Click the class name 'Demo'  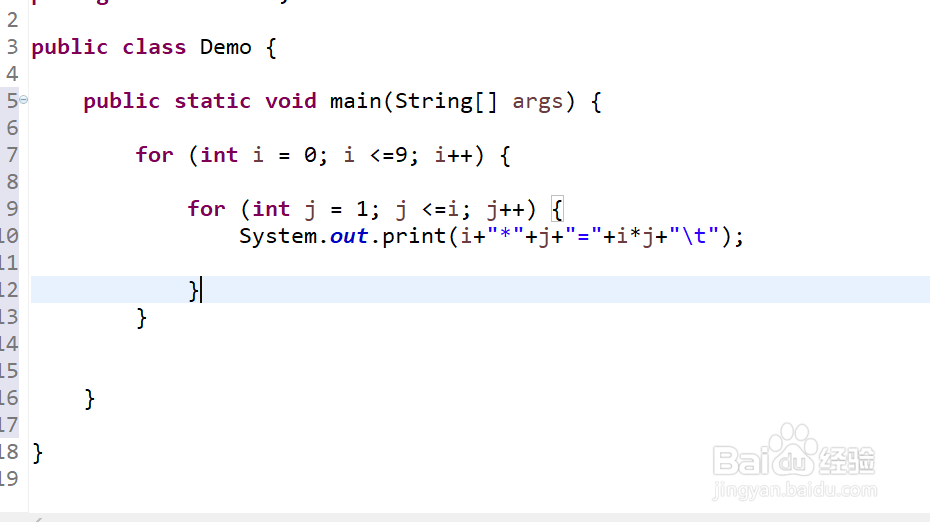click(x=225, y=47)
